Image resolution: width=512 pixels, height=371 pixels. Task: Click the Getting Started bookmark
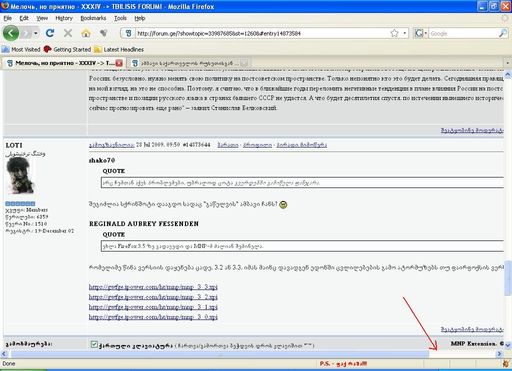[67, 49]
